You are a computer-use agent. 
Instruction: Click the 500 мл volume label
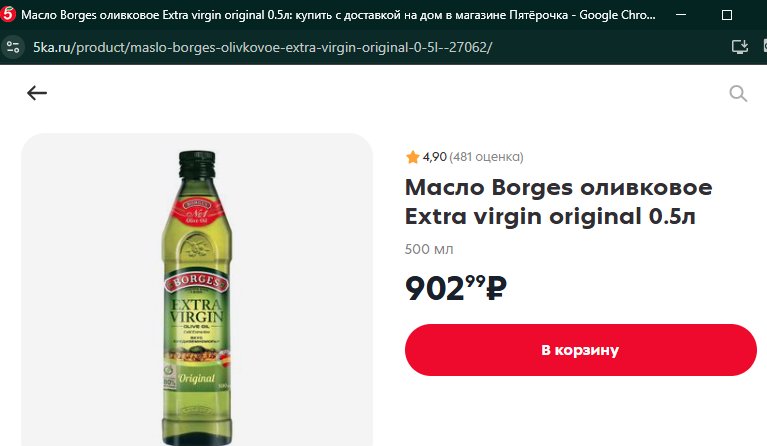coord(429,249)
